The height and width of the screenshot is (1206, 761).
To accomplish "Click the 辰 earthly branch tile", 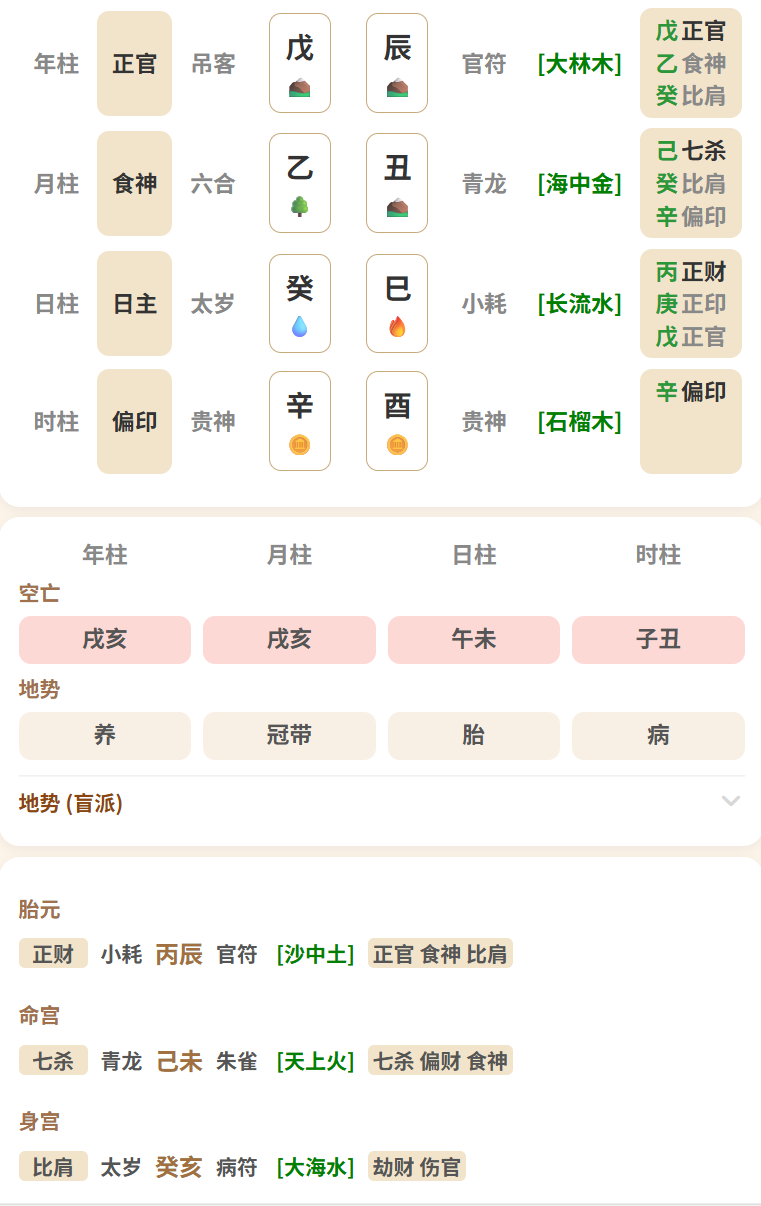I will point(397,63).
